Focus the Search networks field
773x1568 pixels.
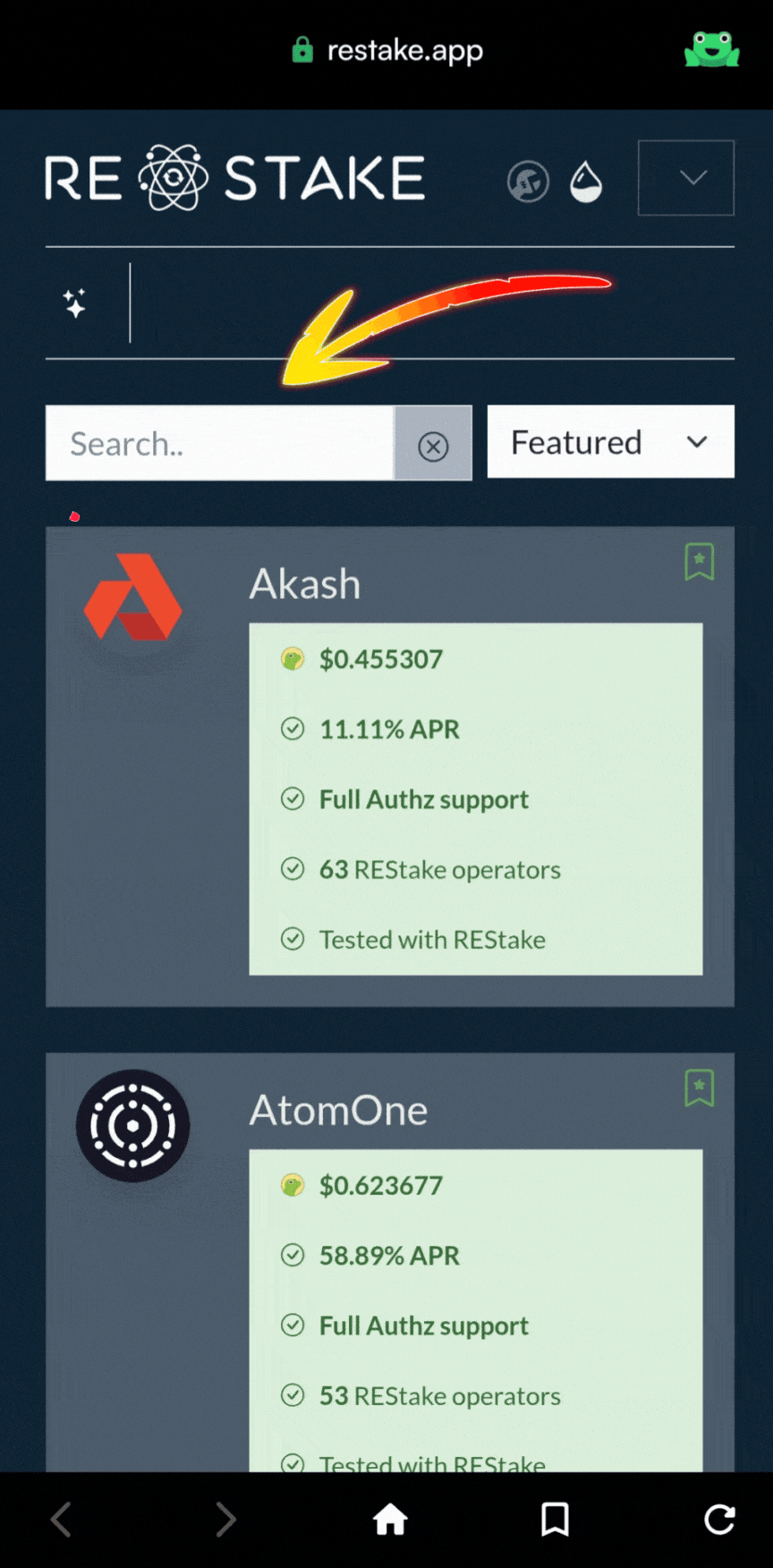click(x=220, y=443)
